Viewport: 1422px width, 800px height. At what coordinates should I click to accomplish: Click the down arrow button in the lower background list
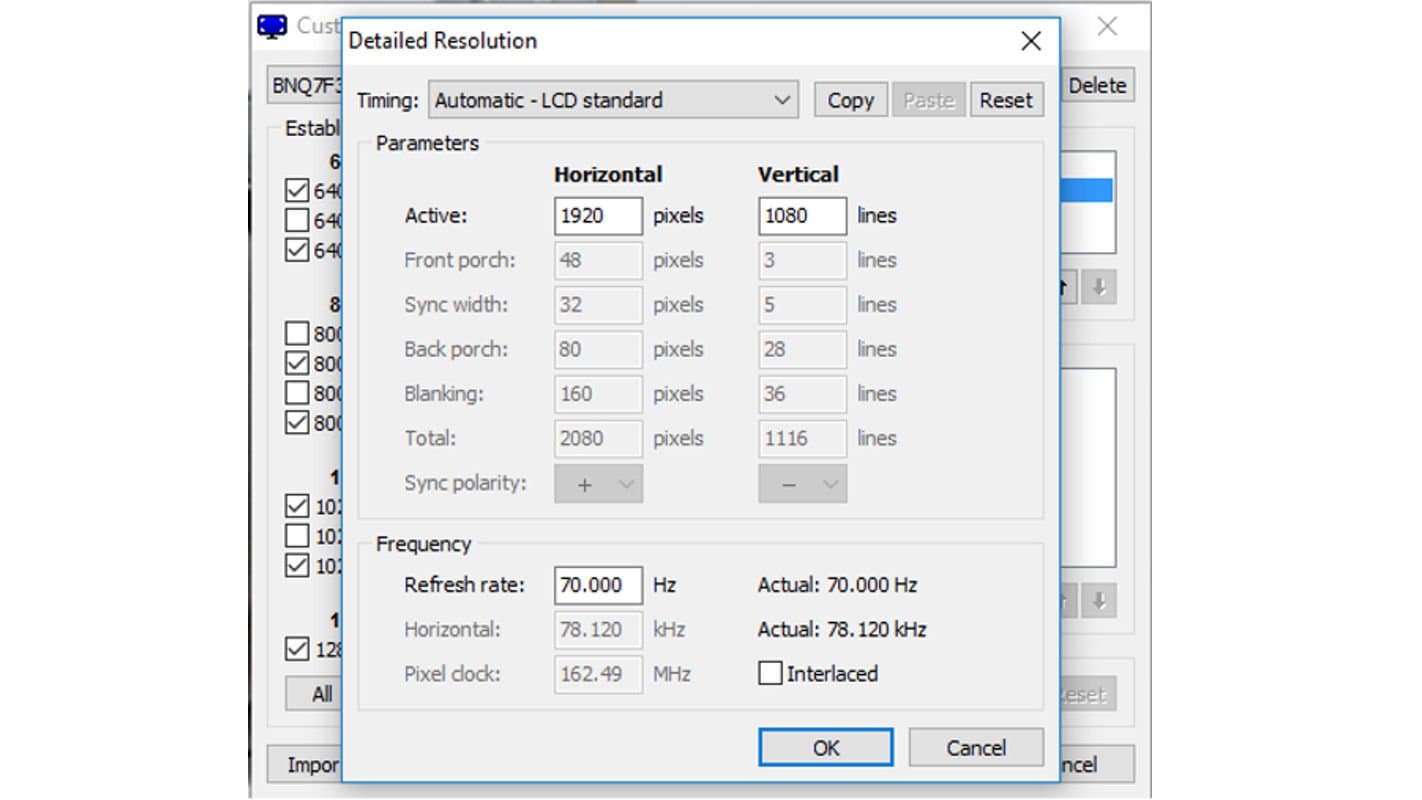[1098, 601]
